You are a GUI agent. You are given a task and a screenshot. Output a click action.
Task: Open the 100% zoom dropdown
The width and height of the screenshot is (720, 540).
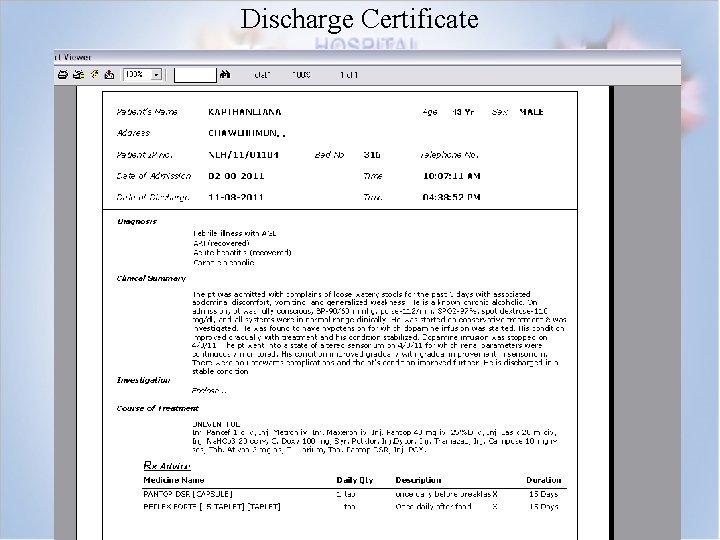(x=157, y=74)
